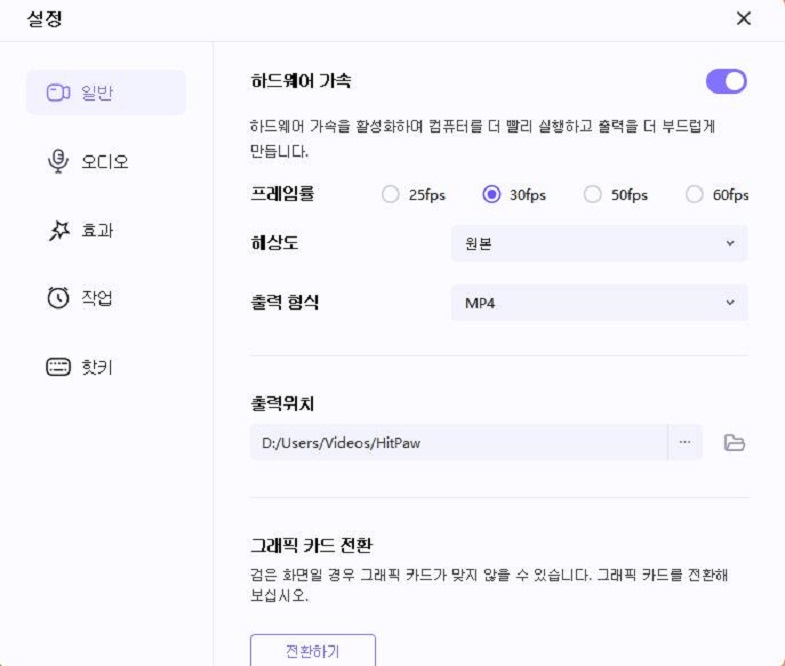Click the sparkle icon for 효과

coord(58,230)
